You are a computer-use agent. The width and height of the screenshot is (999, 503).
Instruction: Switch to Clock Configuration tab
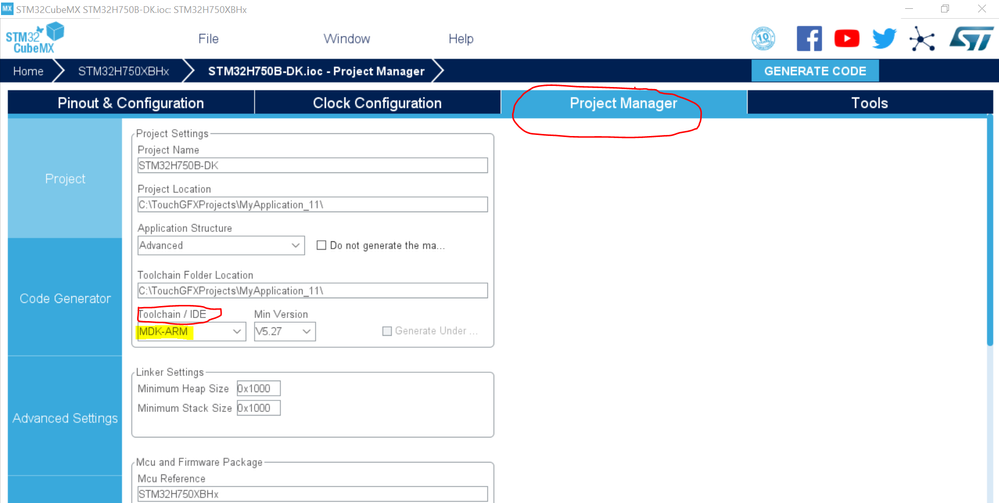pos(377,103)
